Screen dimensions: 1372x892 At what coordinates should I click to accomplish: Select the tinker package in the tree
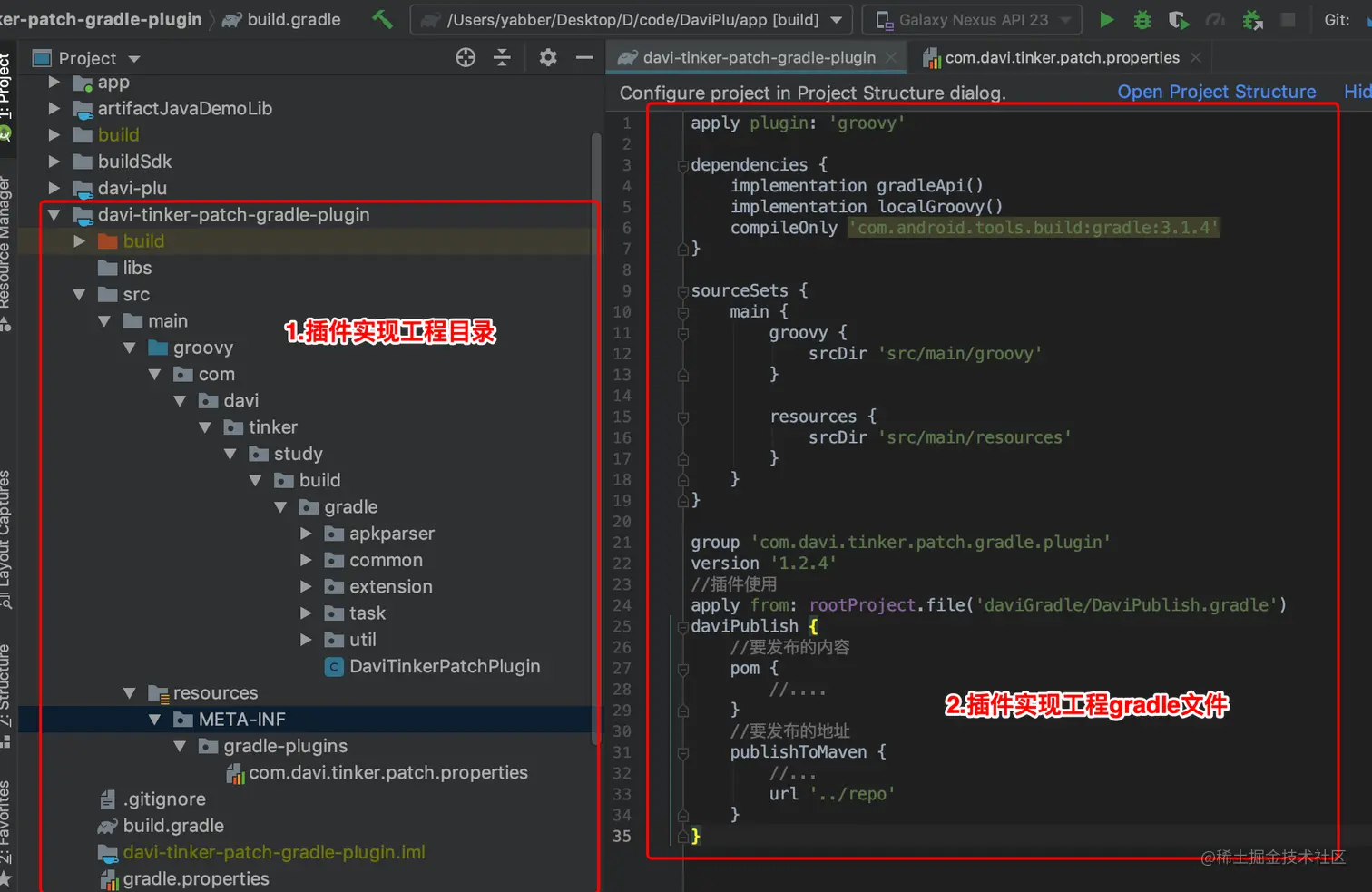pyautogui.click(x=273, y=427)
